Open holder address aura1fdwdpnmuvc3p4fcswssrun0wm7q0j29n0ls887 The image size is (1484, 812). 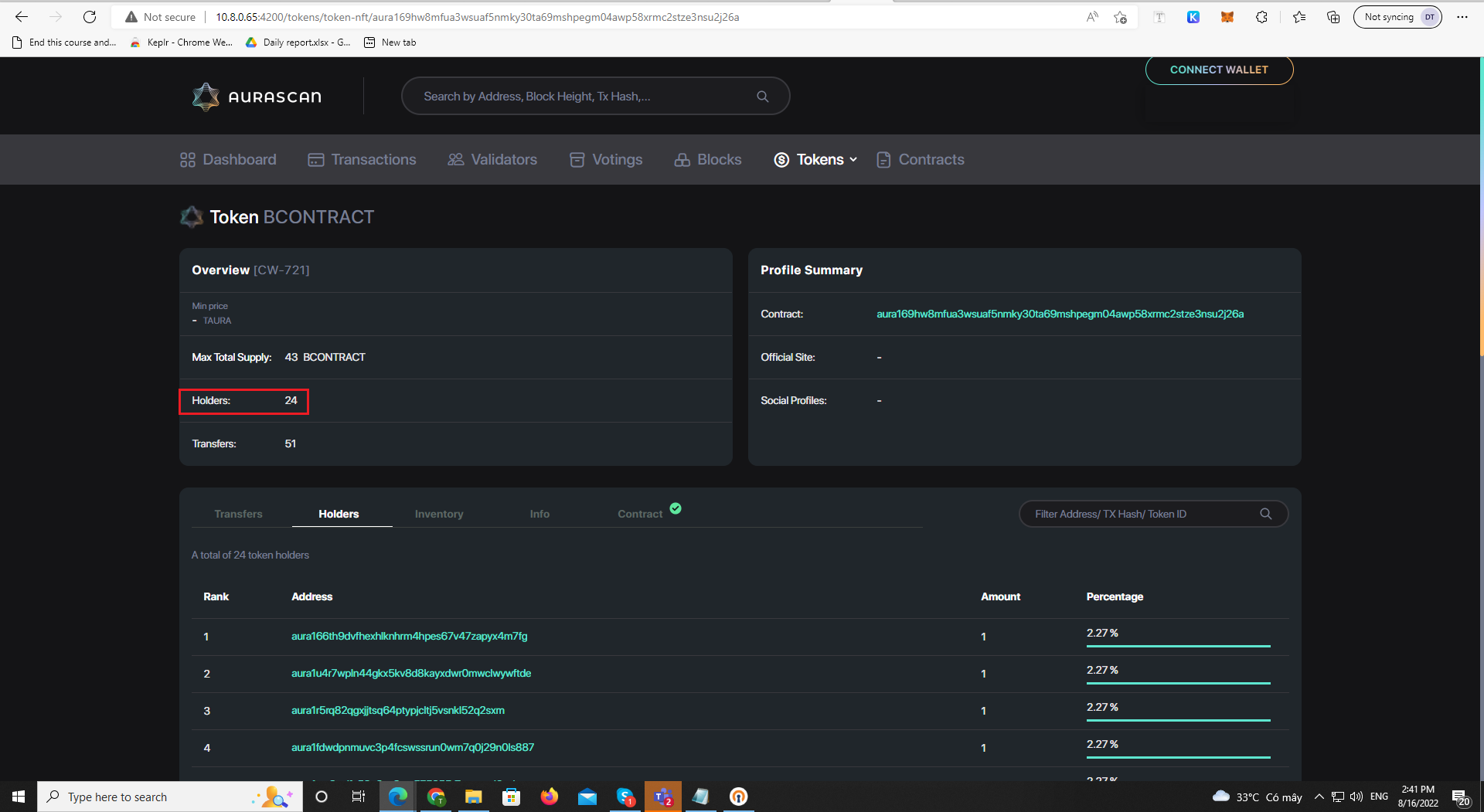click(413, 747)
